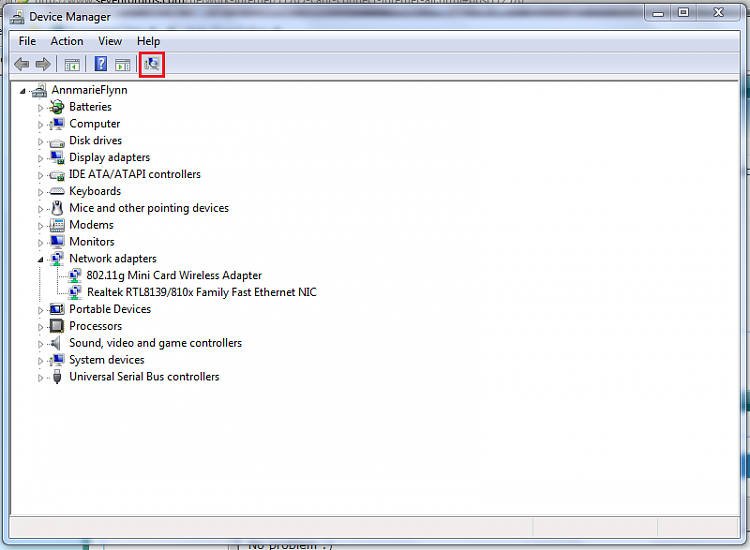Click Show/Hide Console Tree toolbar icon
Screen dimensions: 750x550
click(72, 64)
